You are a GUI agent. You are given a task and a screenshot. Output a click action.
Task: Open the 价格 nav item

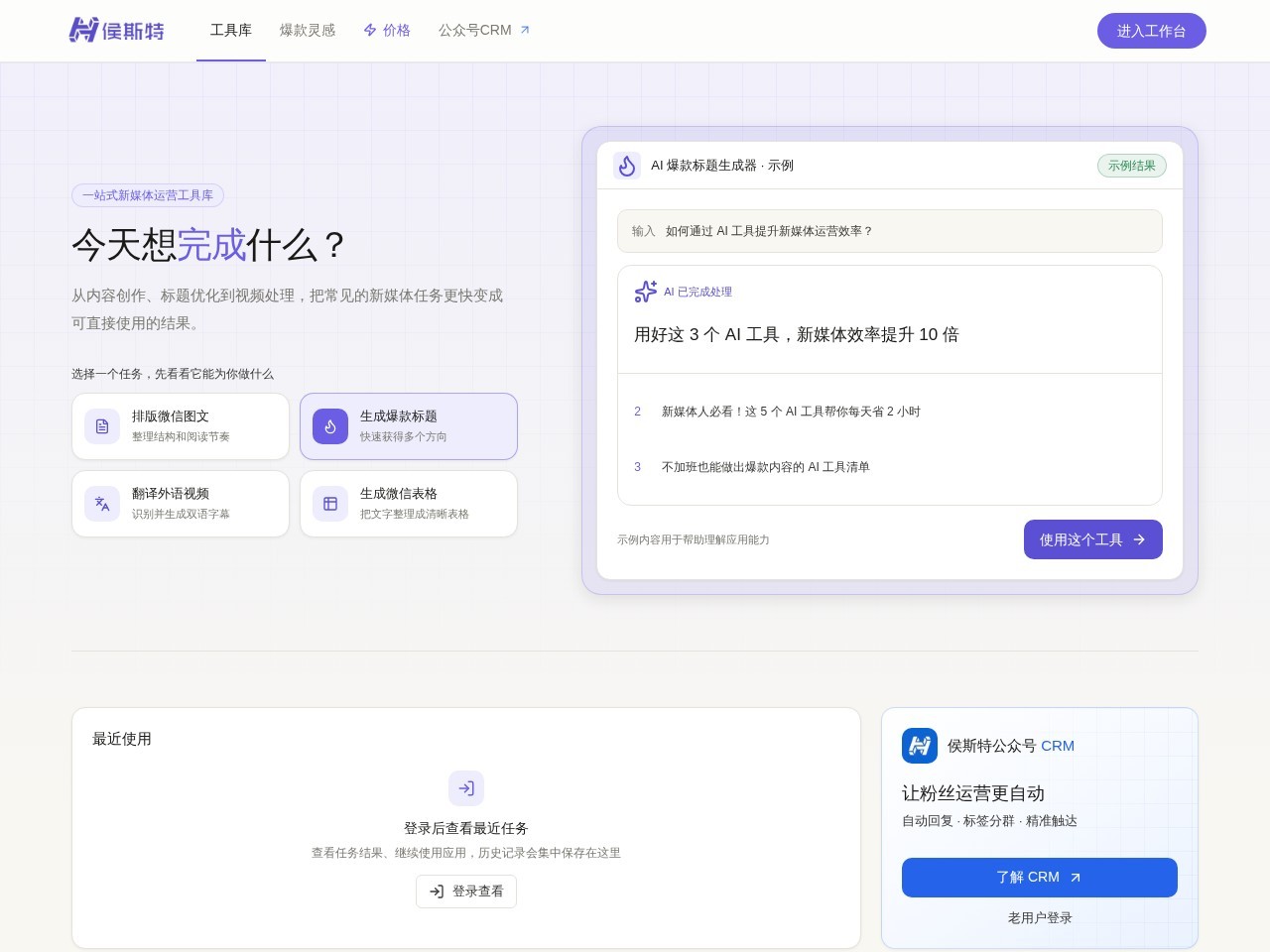click(387, 31)
